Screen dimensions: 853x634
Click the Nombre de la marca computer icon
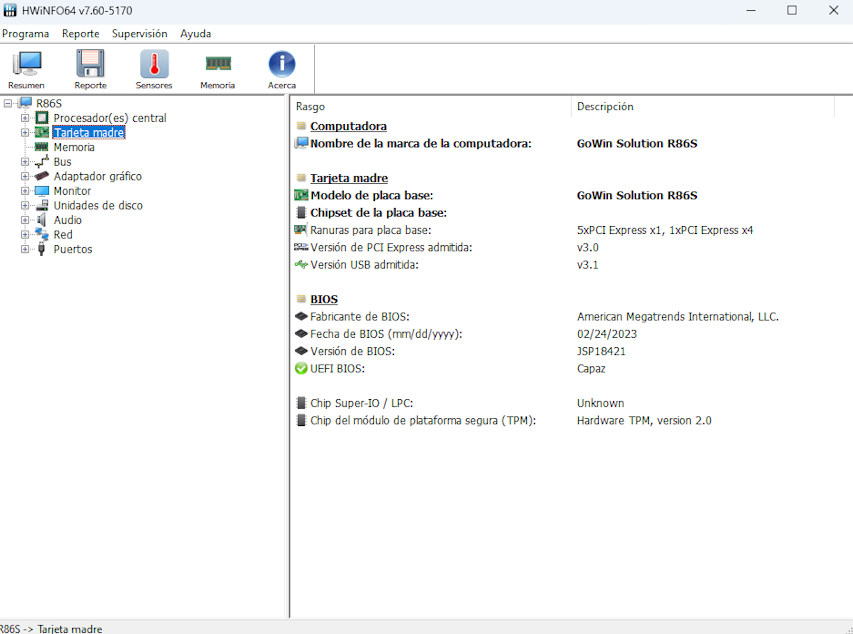coord(301,143)
